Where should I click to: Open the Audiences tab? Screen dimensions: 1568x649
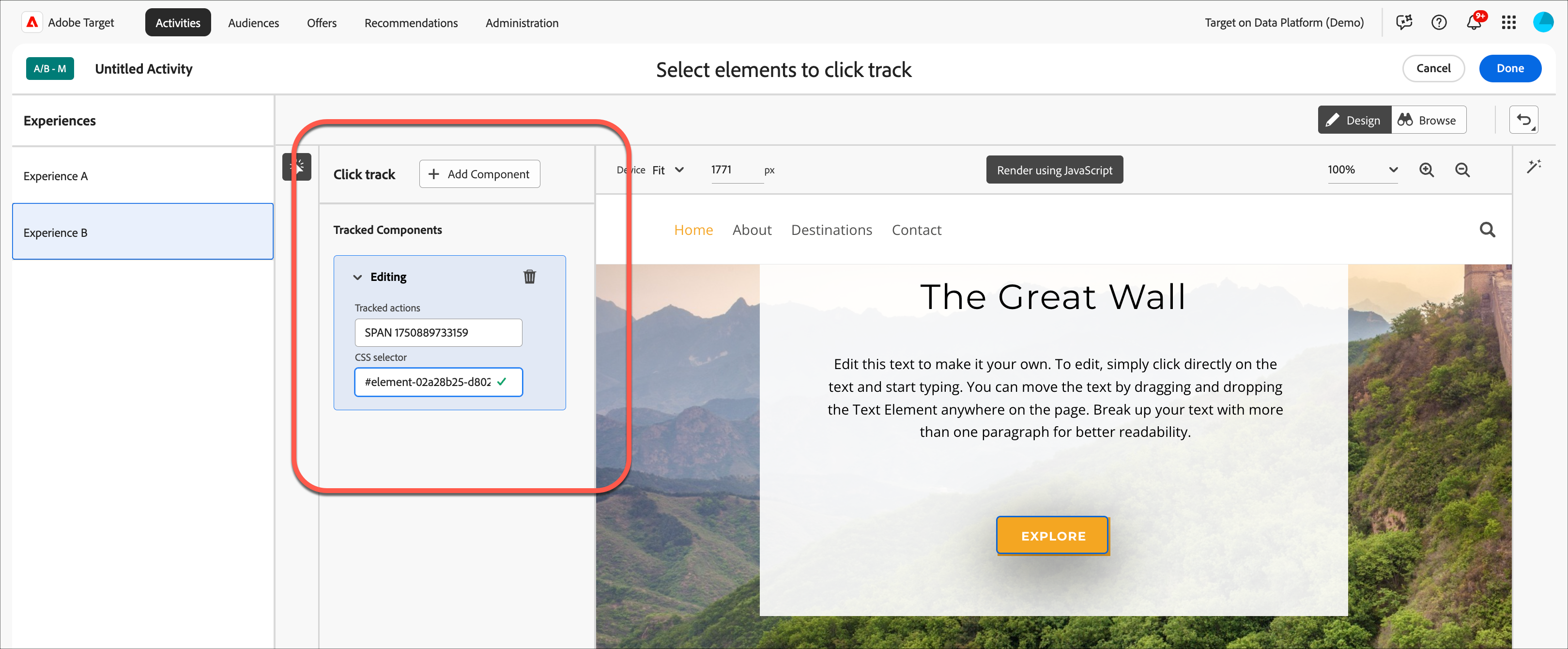coord(253,23)
